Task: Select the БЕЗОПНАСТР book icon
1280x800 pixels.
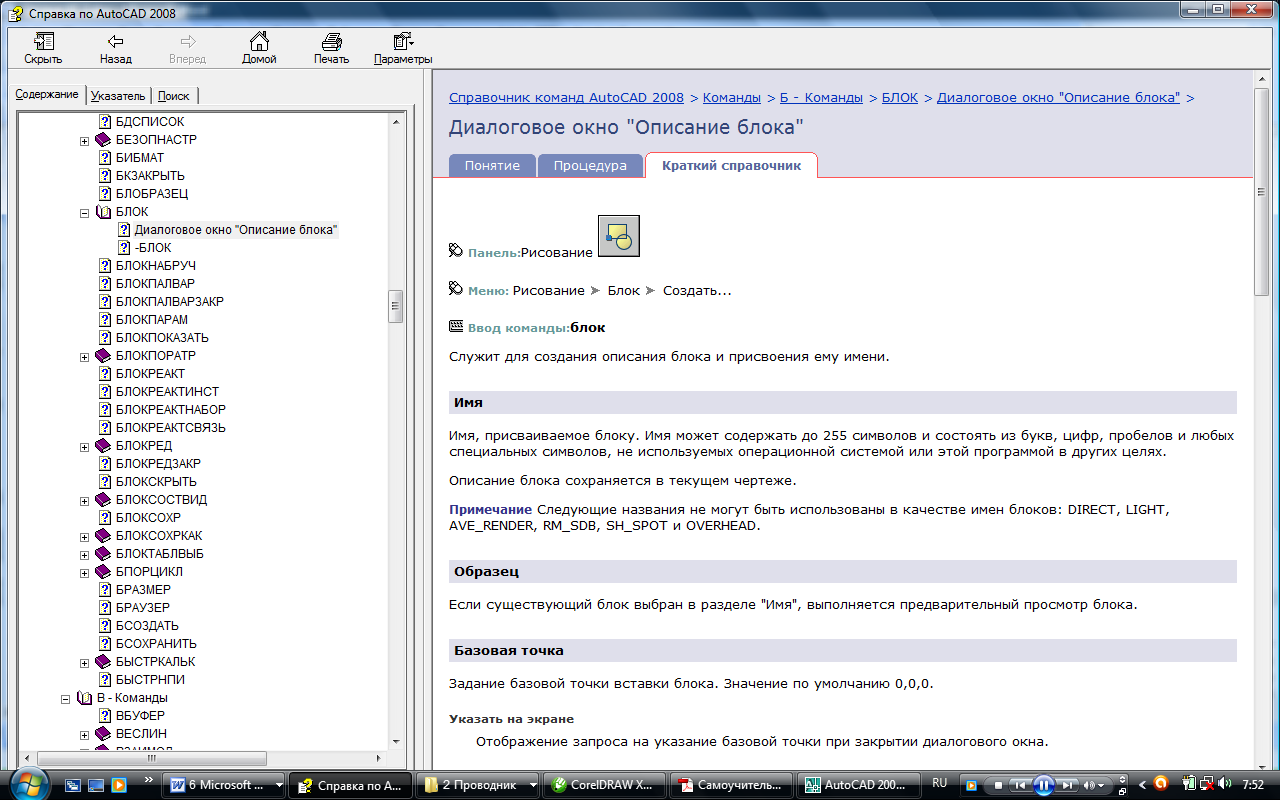Action: (x=104, y=140)
